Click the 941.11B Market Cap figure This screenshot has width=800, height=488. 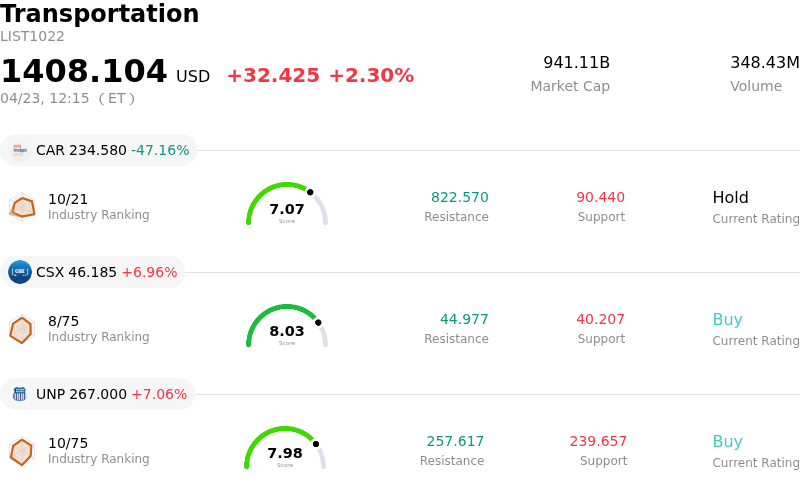pyautogui.click(x=576, y=63)
